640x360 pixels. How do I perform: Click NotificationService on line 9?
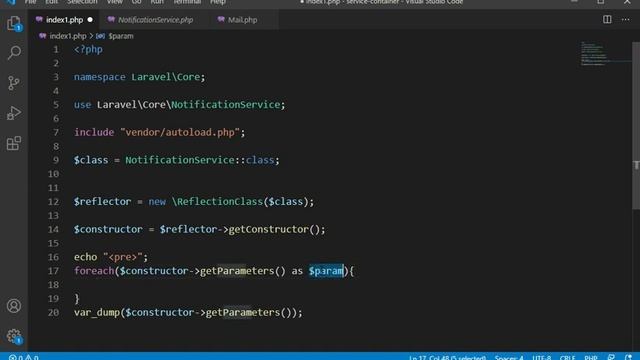point(180,160)
